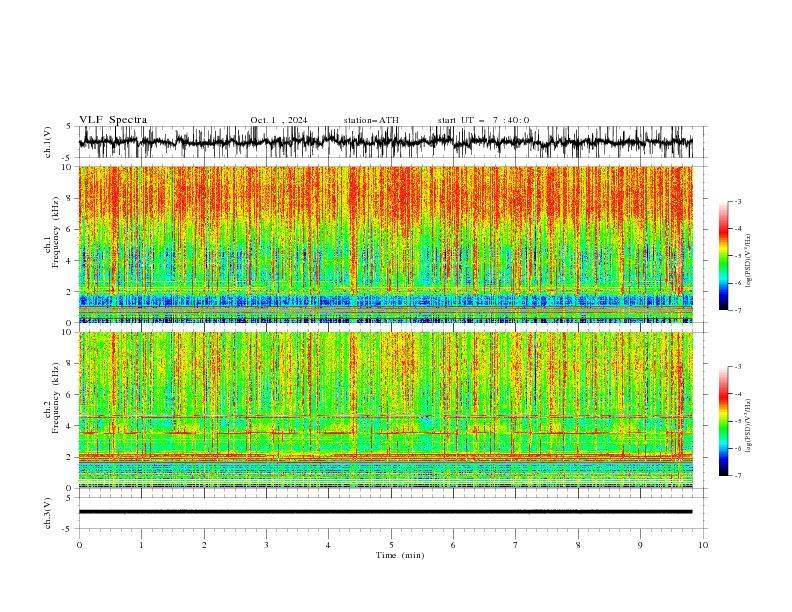Click the ch.2 spectrogram plot area
The width and height of the screenshot is (792, 612).
pyautogui.click(x=385, y=410)
